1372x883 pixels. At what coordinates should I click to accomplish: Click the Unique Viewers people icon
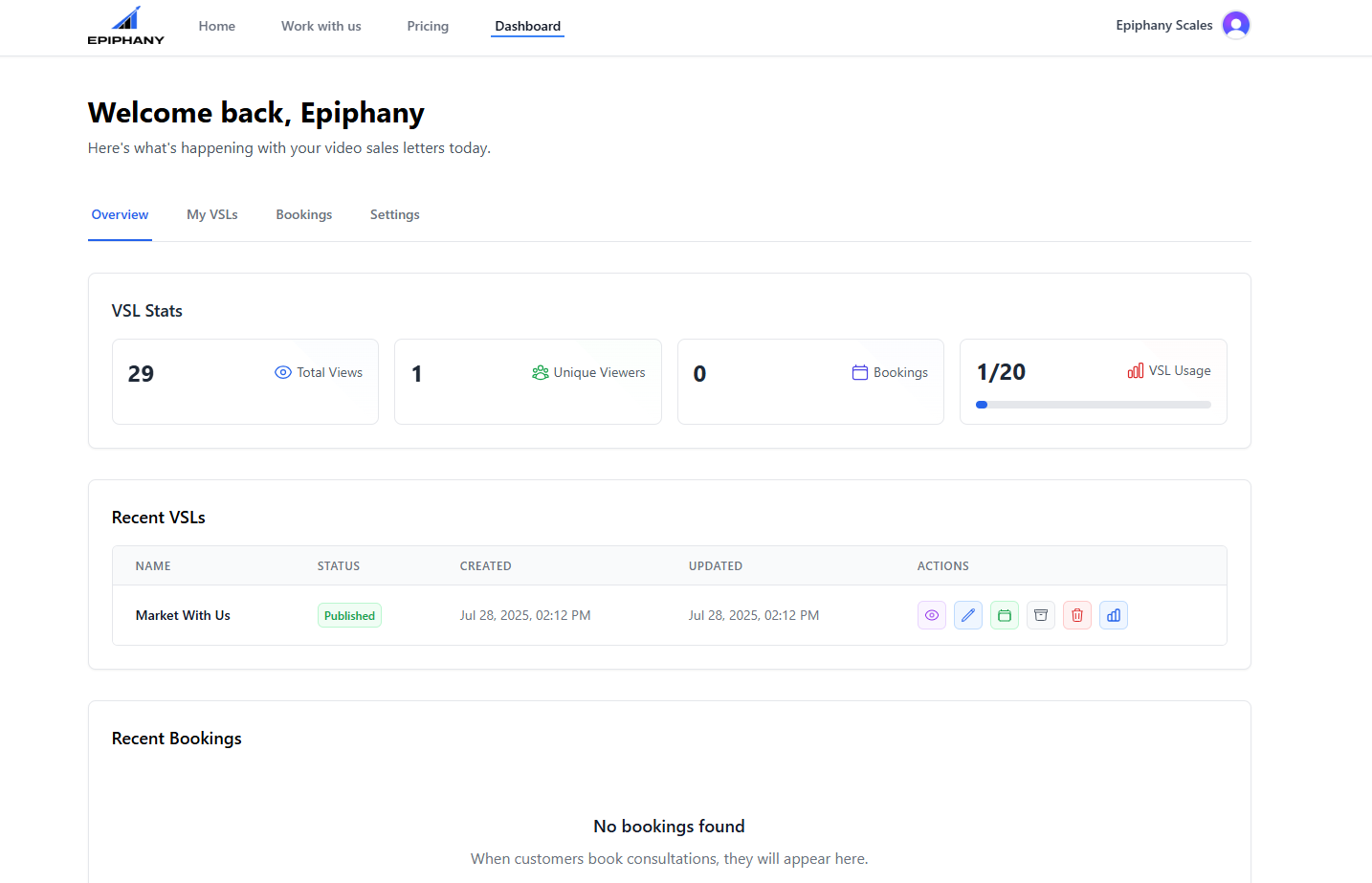click(541, 372)
